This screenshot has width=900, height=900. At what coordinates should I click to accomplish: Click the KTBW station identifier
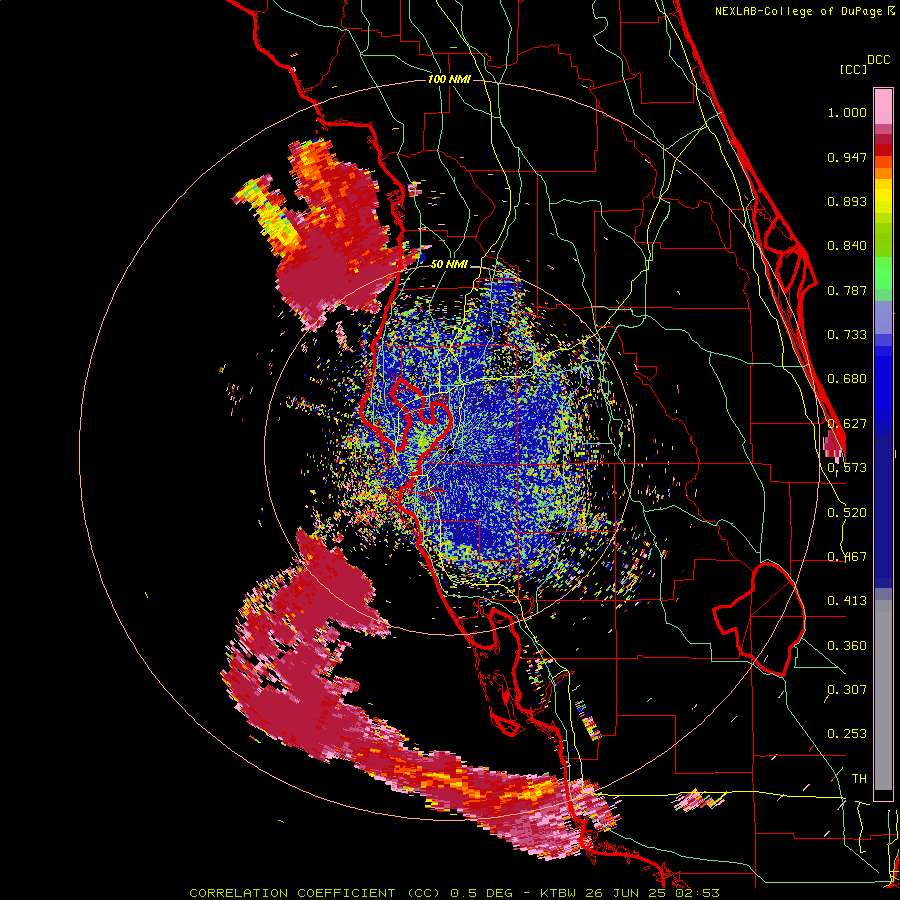559,893
